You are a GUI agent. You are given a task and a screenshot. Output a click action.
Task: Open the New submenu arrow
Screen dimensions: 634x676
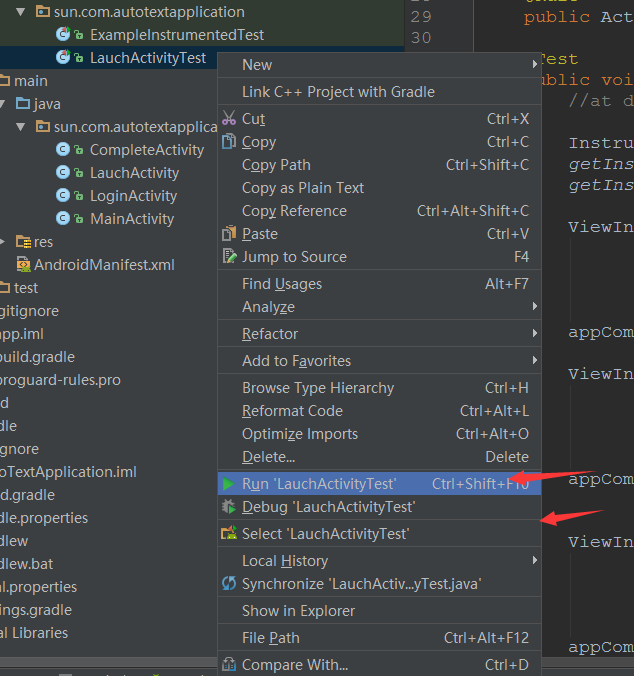534,64
